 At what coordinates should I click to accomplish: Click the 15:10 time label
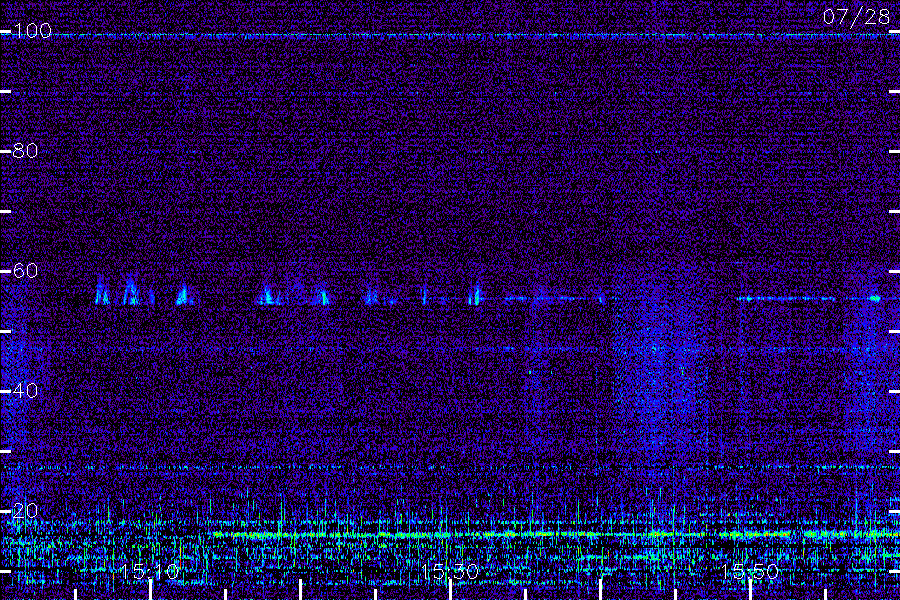pyautogui.click(x=150, y=571)
